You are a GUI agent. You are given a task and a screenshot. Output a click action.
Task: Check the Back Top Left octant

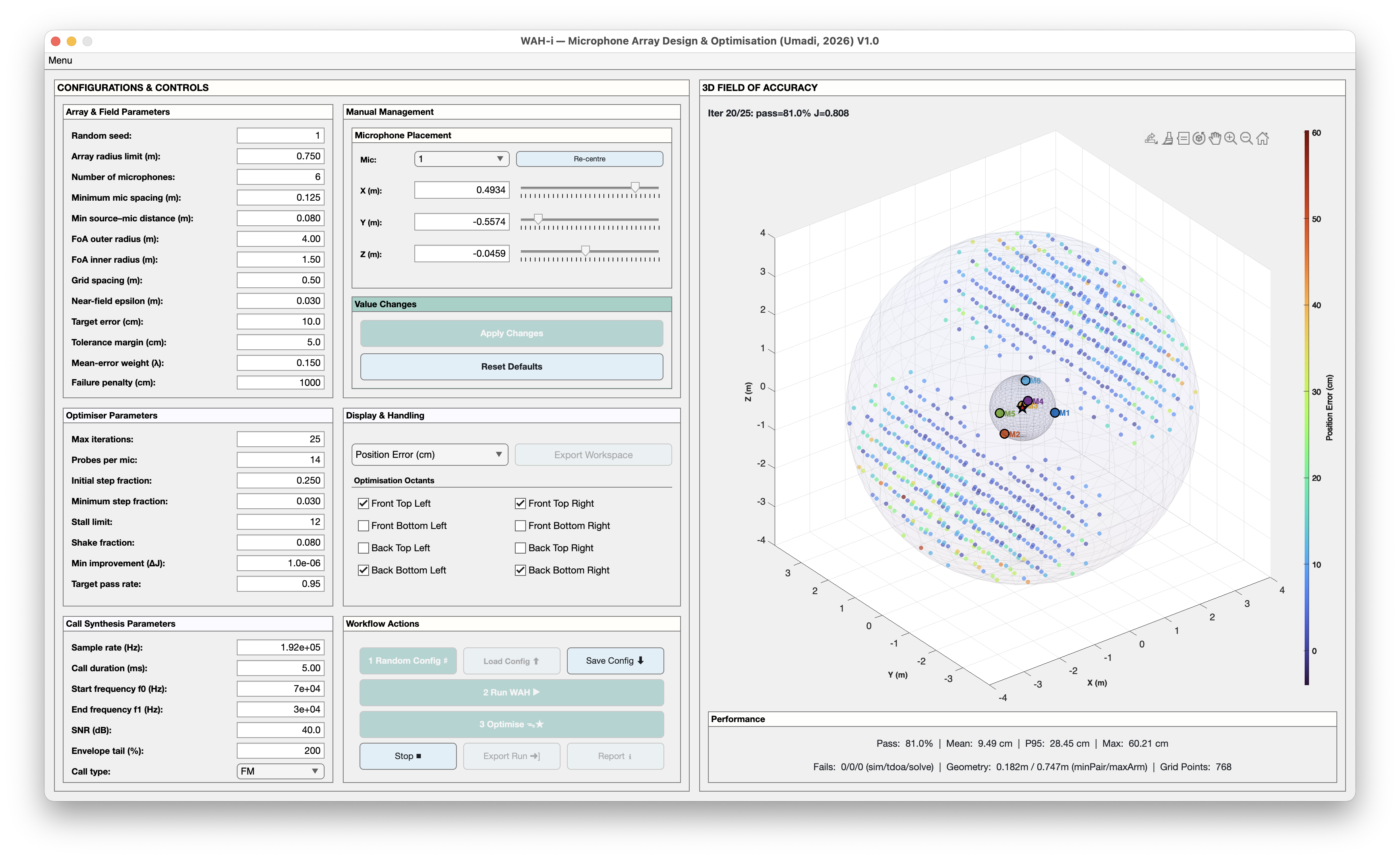click(364, 548)
